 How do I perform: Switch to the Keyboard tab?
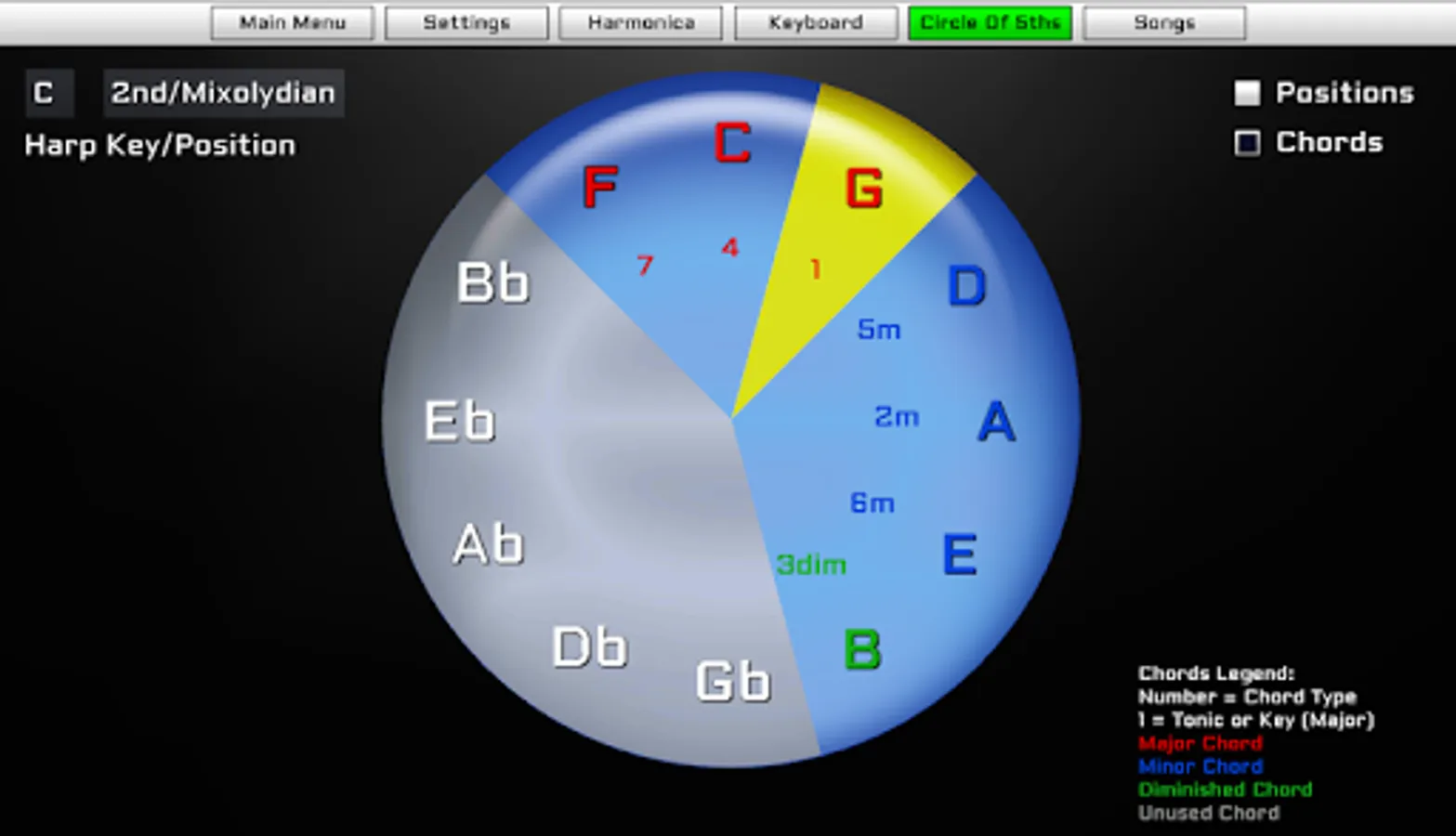pyautogui.click(x=816, y=23)
